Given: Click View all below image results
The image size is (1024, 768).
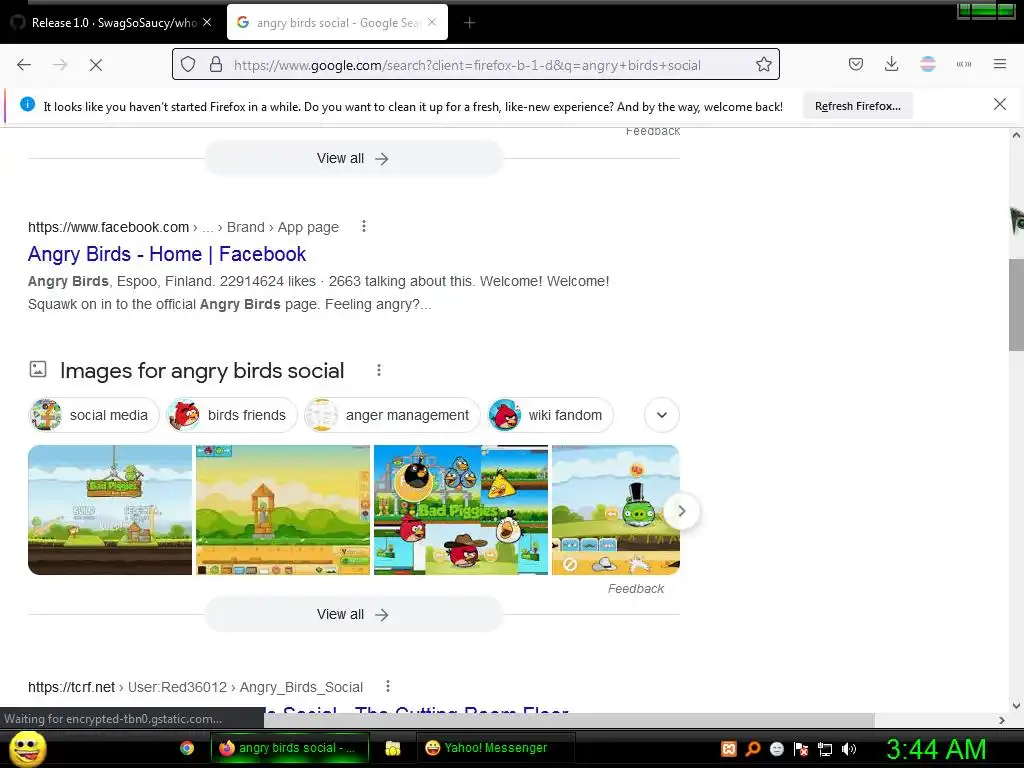Looking at the screenshot, I should (x=353, y=614).
